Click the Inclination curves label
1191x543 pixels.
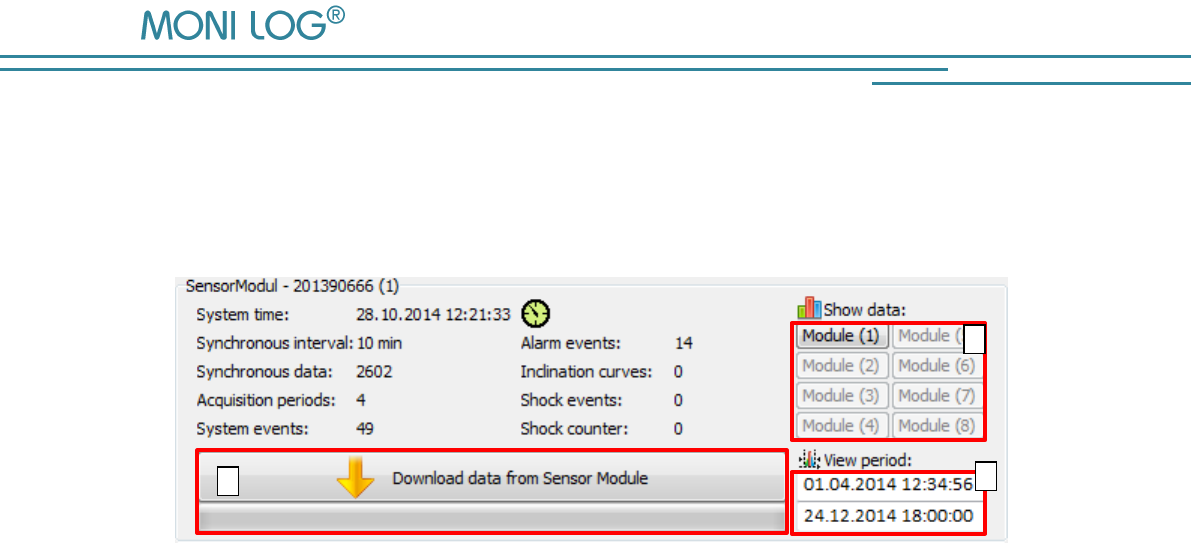[x=586, y=372]
